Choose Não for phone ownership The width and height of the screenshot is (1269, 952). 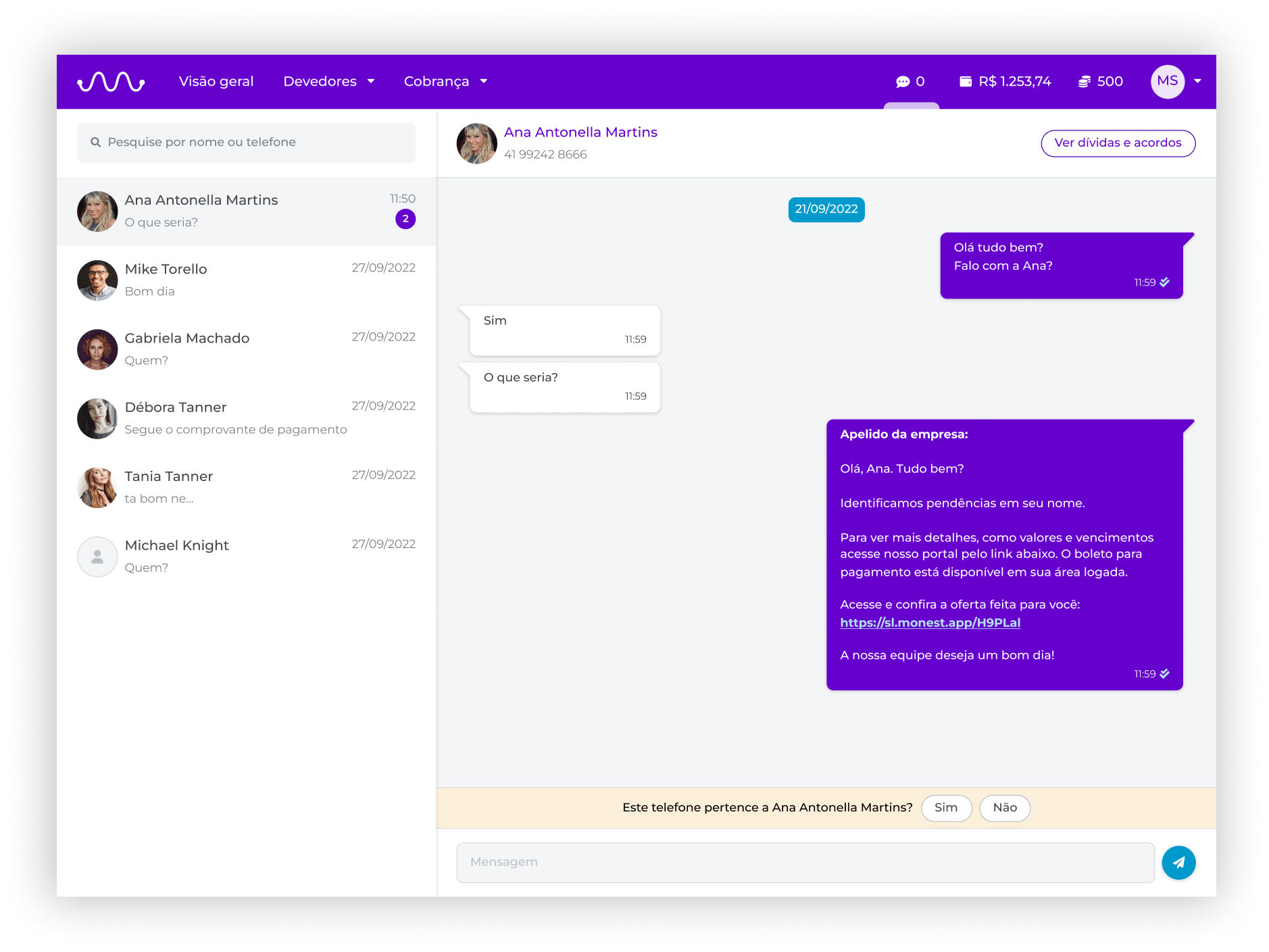click(x=1005, y=808)
